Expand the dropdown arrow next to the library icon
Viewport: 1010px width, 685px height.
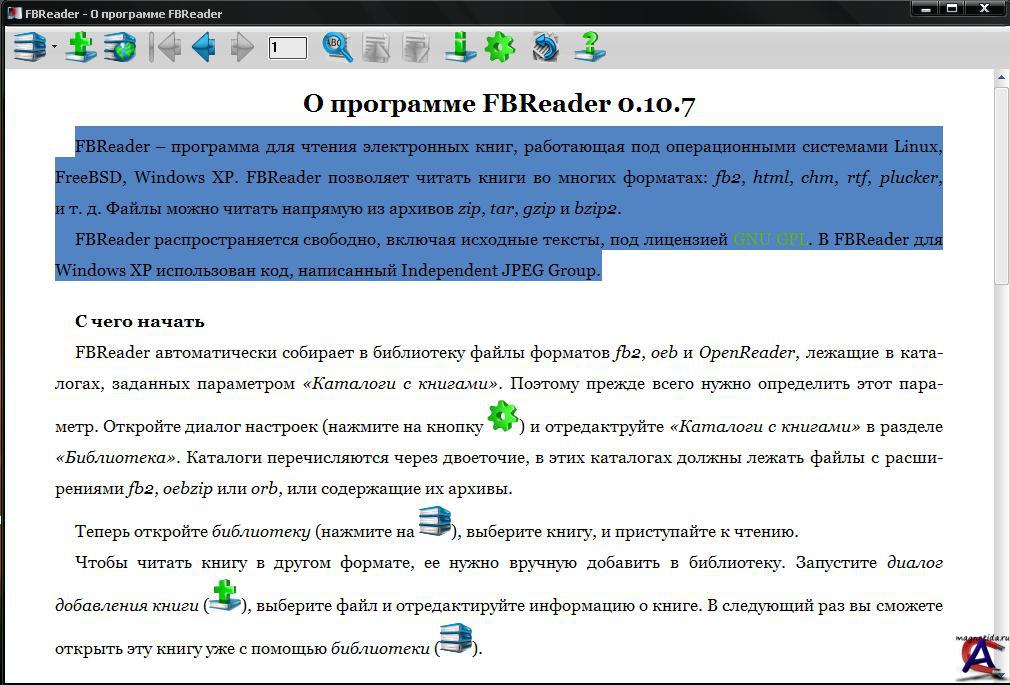(x=54, y=48)
